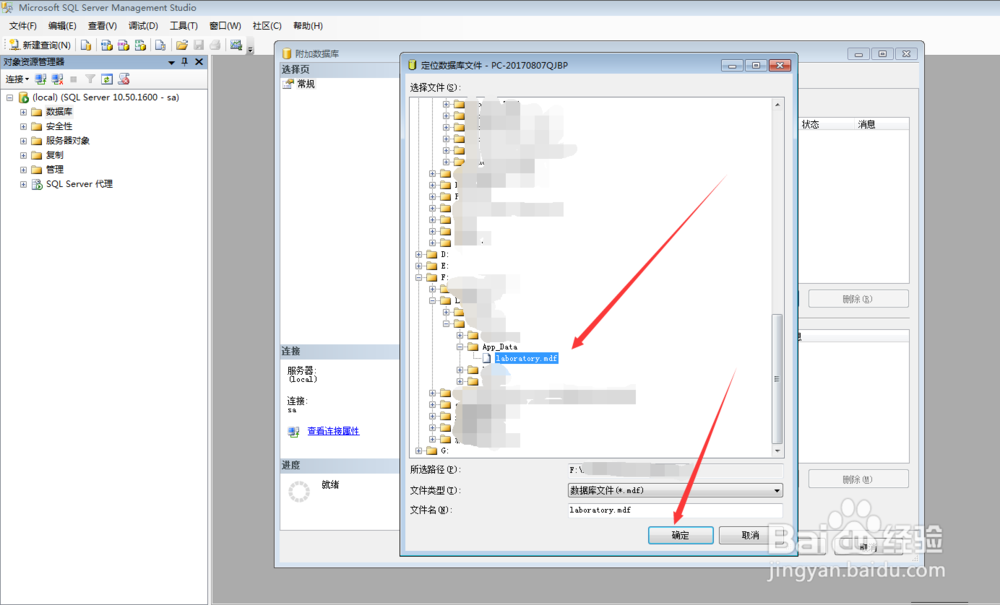
Task: Click the Activity Monitor toolbar icon
Action: (x=237, y=45)
